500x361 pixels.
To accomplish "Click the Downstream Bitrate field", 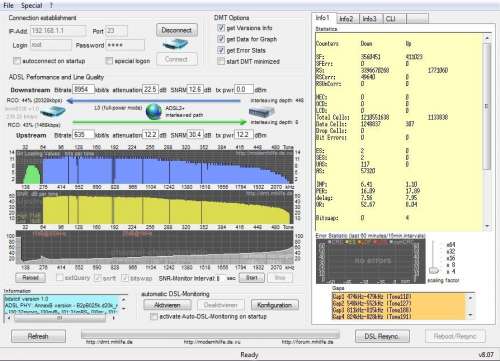I will pyautogui.click(x=83, y=89).
